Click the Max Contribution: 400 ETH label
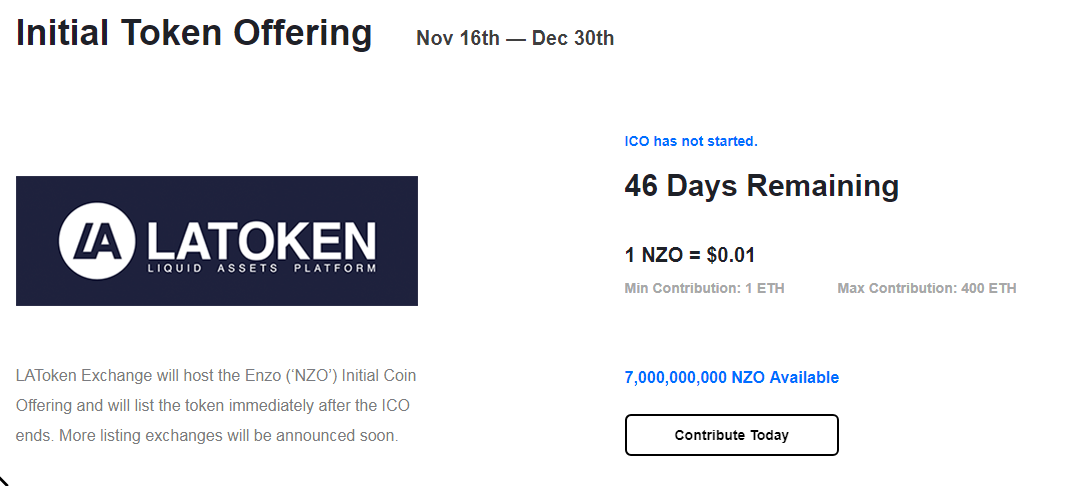The height and width of the screenshot is (486, 1071). (926, 288)
